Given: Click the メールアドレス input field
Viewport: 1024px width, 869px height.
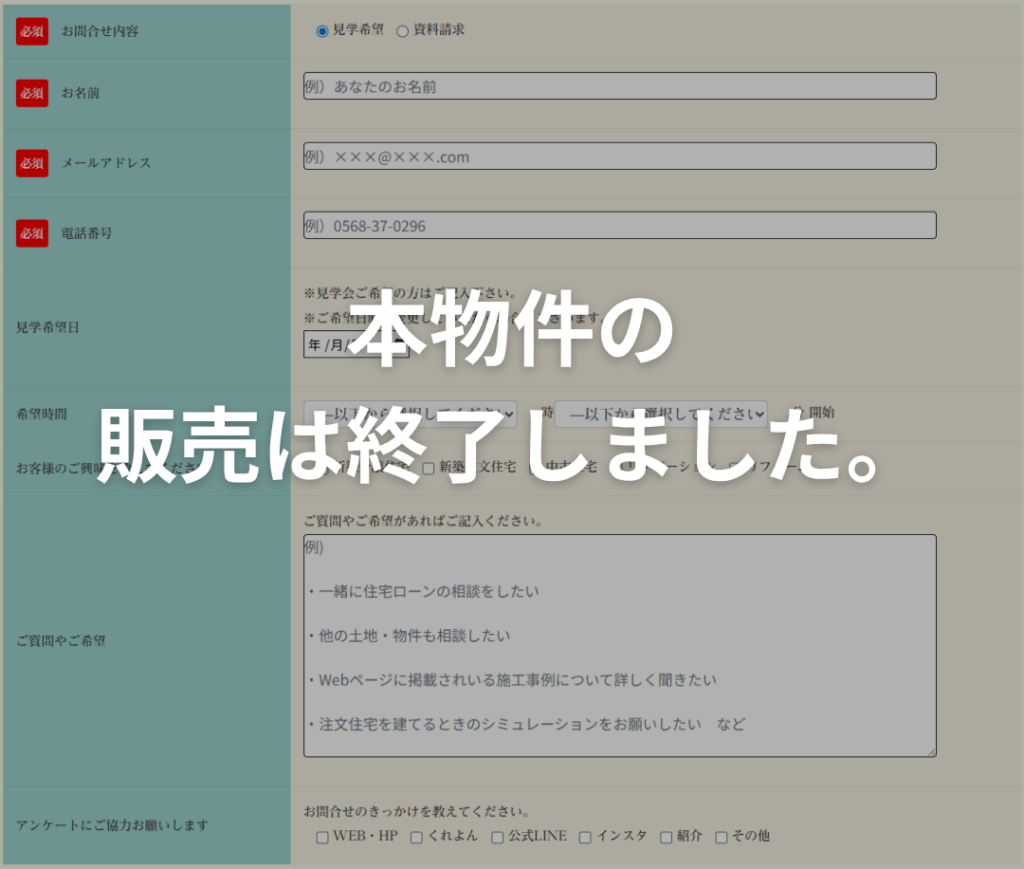Looking at the screenshot, I should [619, 156].
